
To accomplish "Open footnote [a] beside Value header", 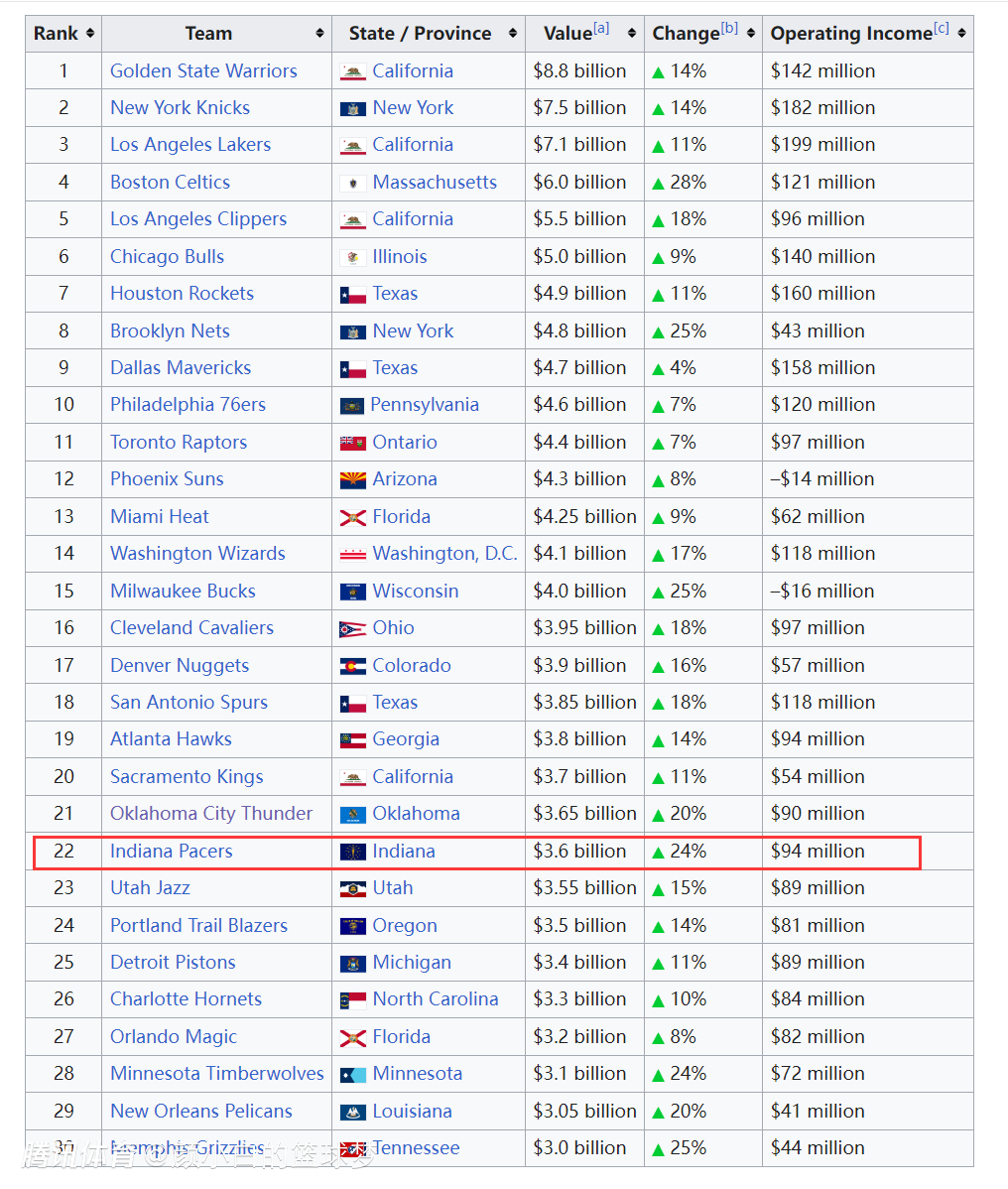I will pyautogui.click(x=601, y=29).
